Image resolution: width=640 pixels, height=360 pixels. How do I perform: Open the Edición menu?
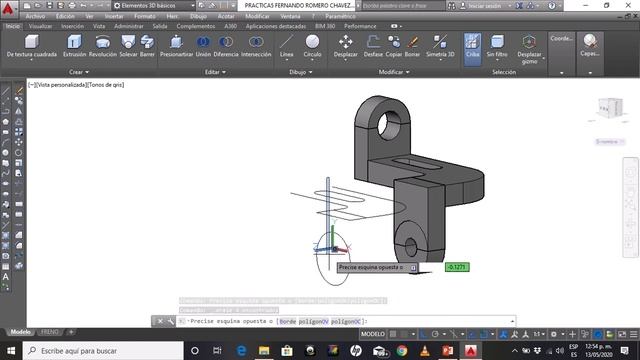point(65,16)
